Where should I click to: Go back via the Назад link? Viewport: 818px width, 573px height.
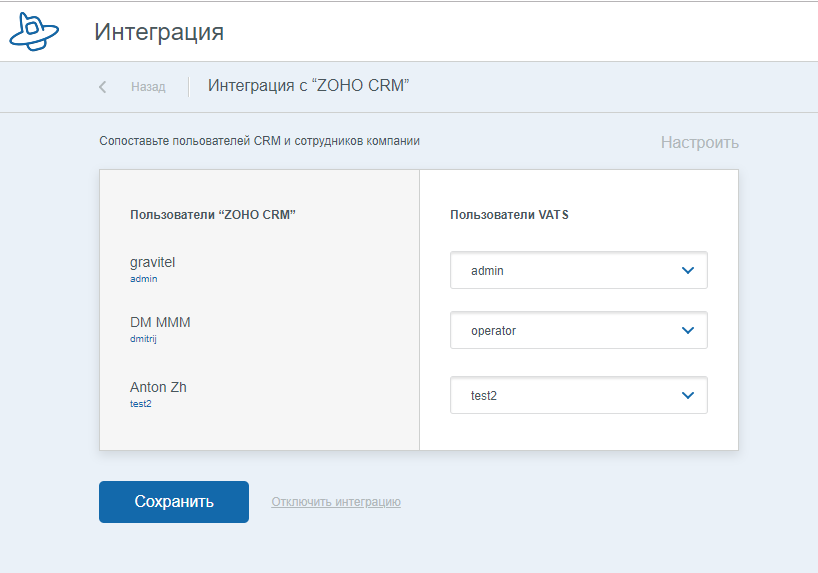[x=148, y=87]
